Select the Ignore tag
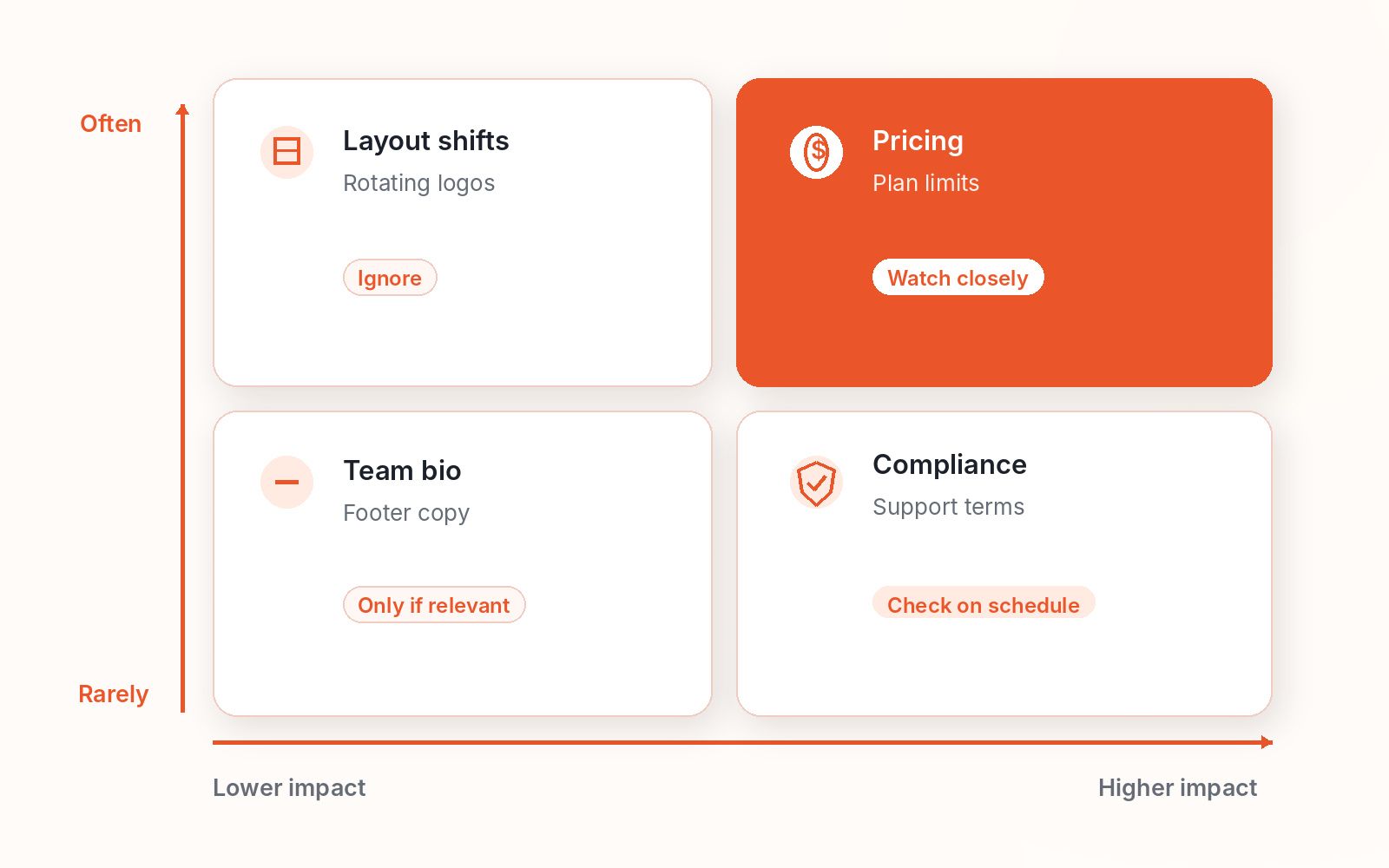This screenshot has width=1389, height=868. tap(390, 278)
